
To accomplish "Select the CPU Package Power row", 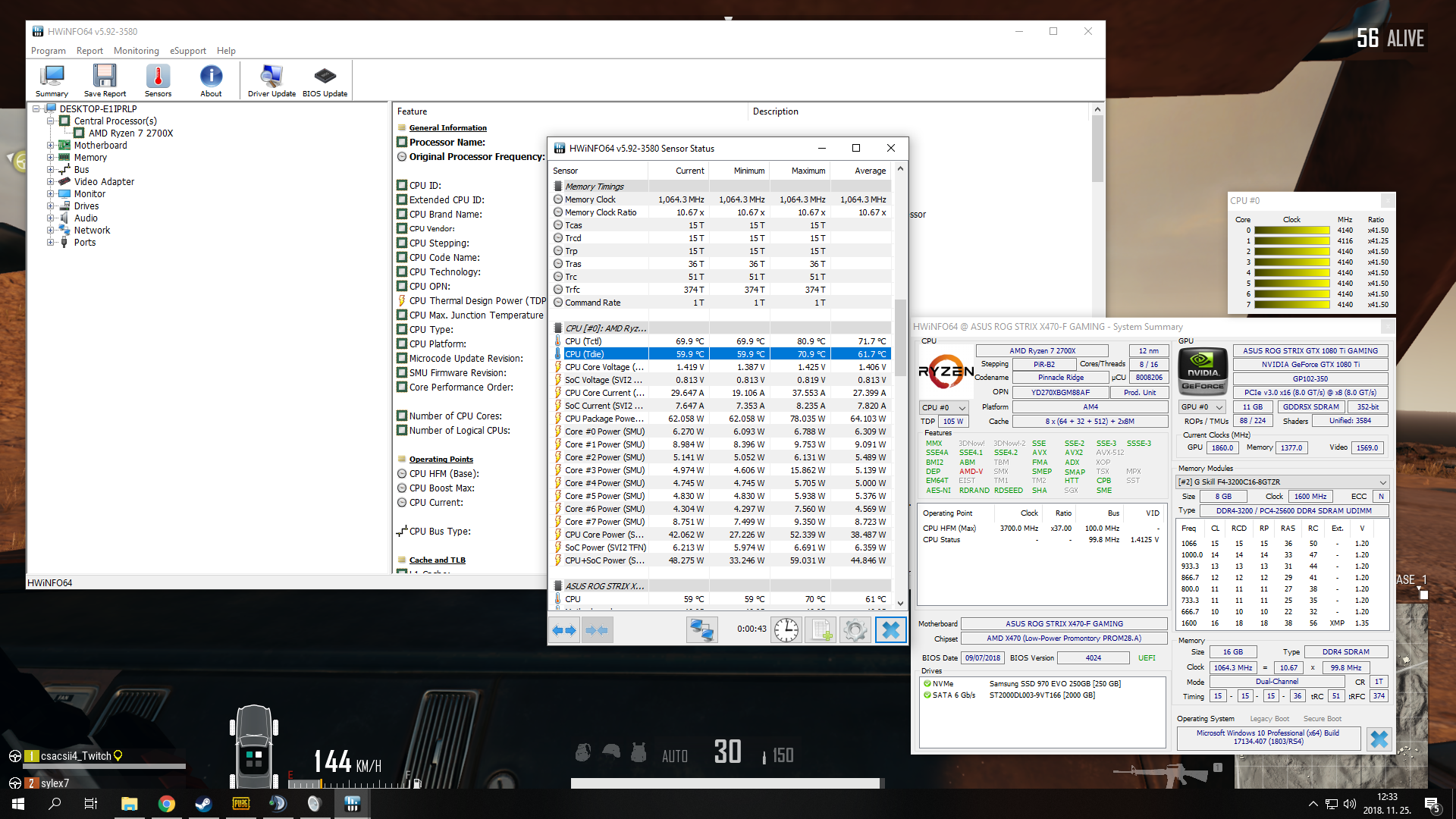I will [x=720, y=419].
